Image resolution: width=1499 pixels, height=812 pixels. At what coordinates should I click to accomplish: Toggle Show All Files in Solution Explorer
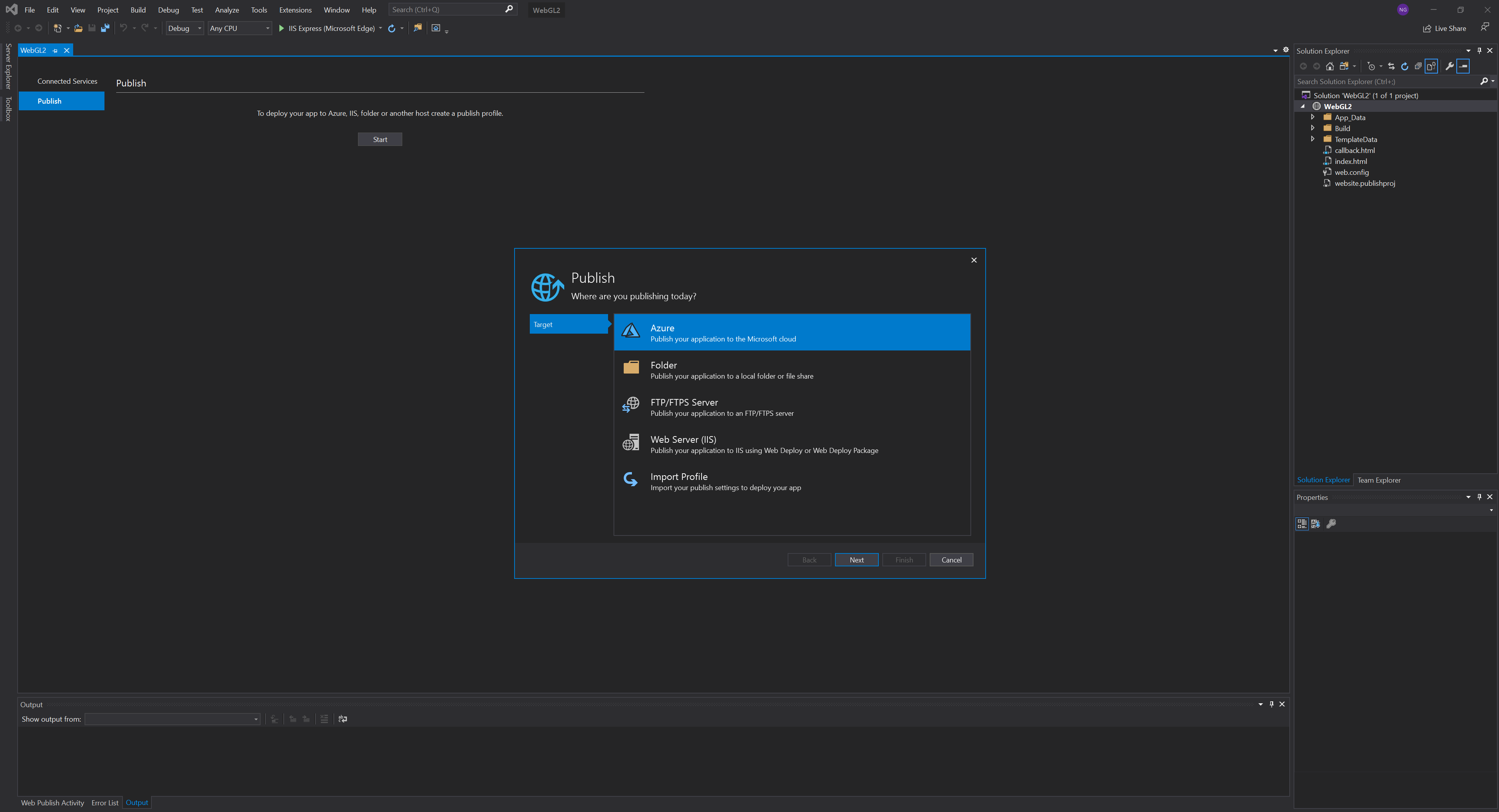1431,66
